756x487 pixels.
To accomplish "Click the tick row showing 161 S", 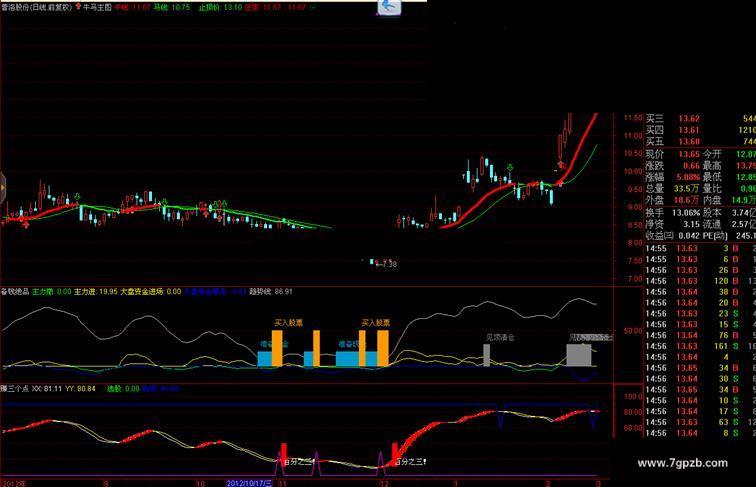I will coord(701,346).
